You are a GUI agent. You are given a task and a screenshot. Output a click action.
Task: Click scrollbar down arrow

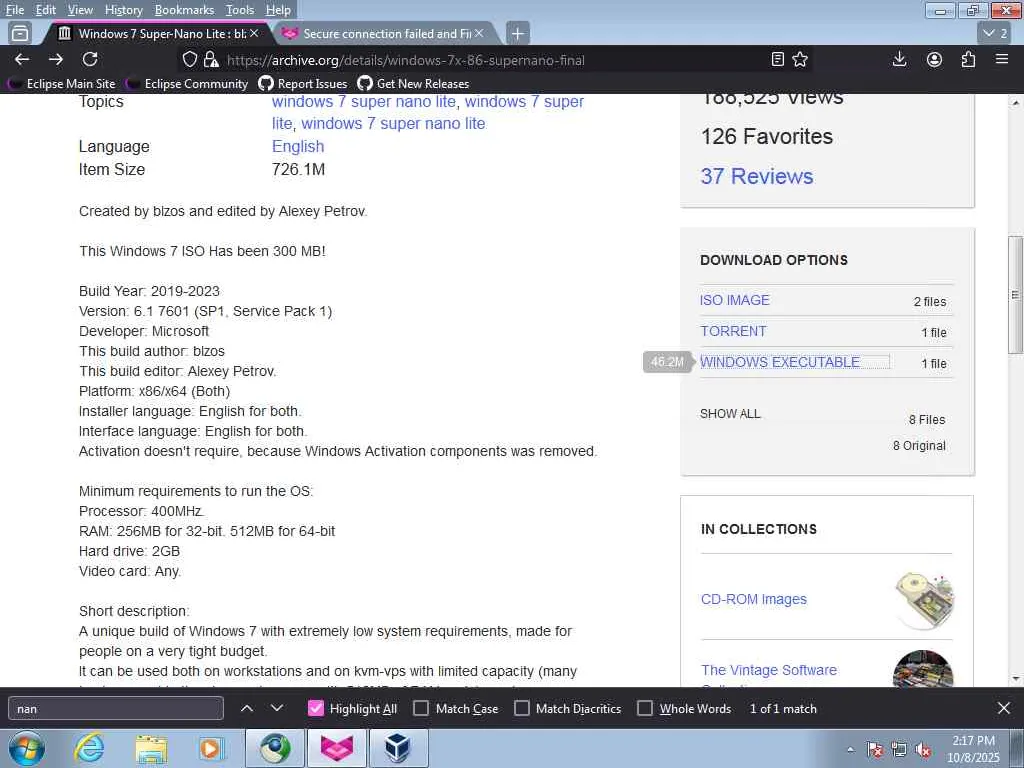1016,679
